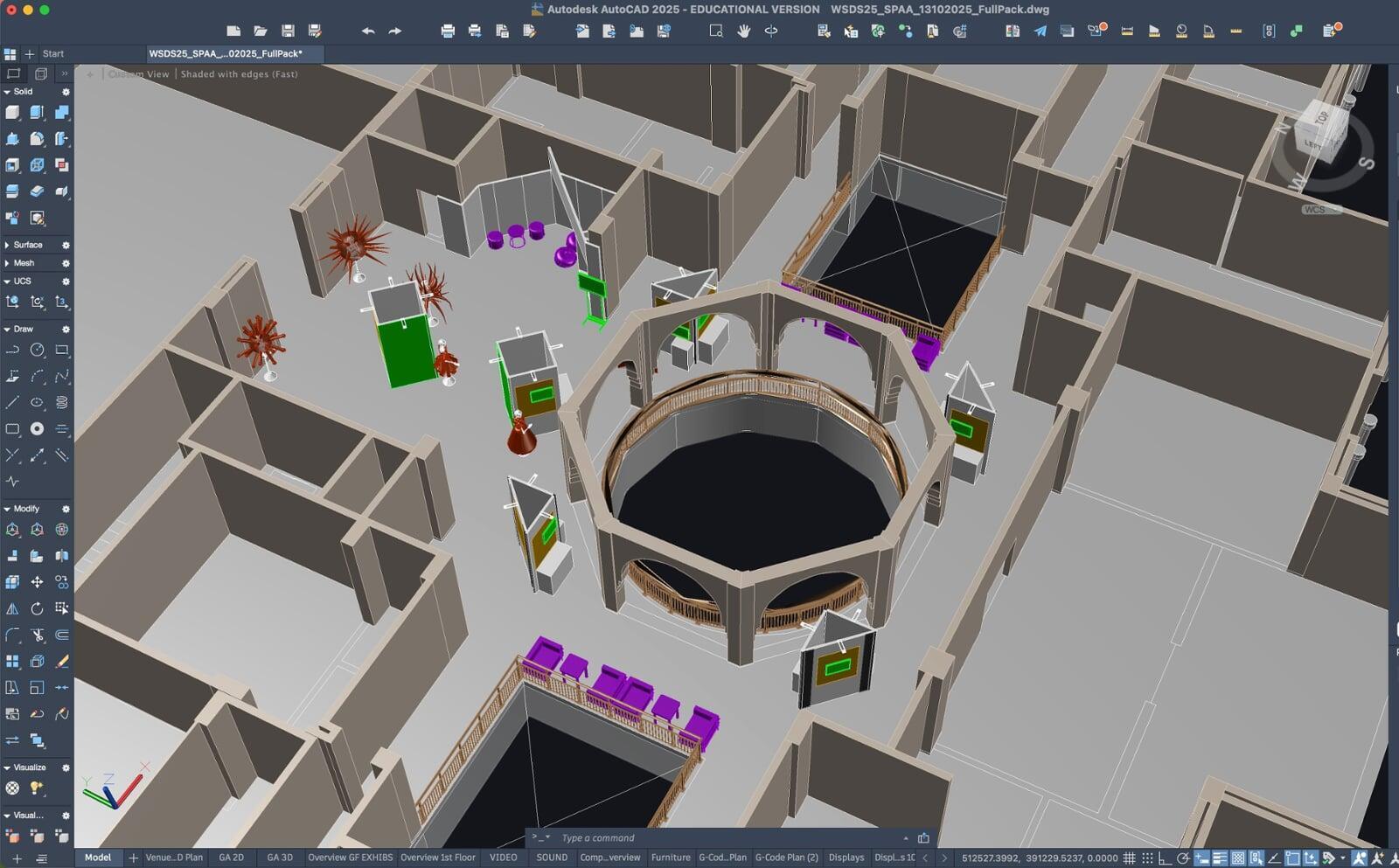Select the Donut draw tool
This screenshot has height=868, width=1399.
click(x=37, y=429)
